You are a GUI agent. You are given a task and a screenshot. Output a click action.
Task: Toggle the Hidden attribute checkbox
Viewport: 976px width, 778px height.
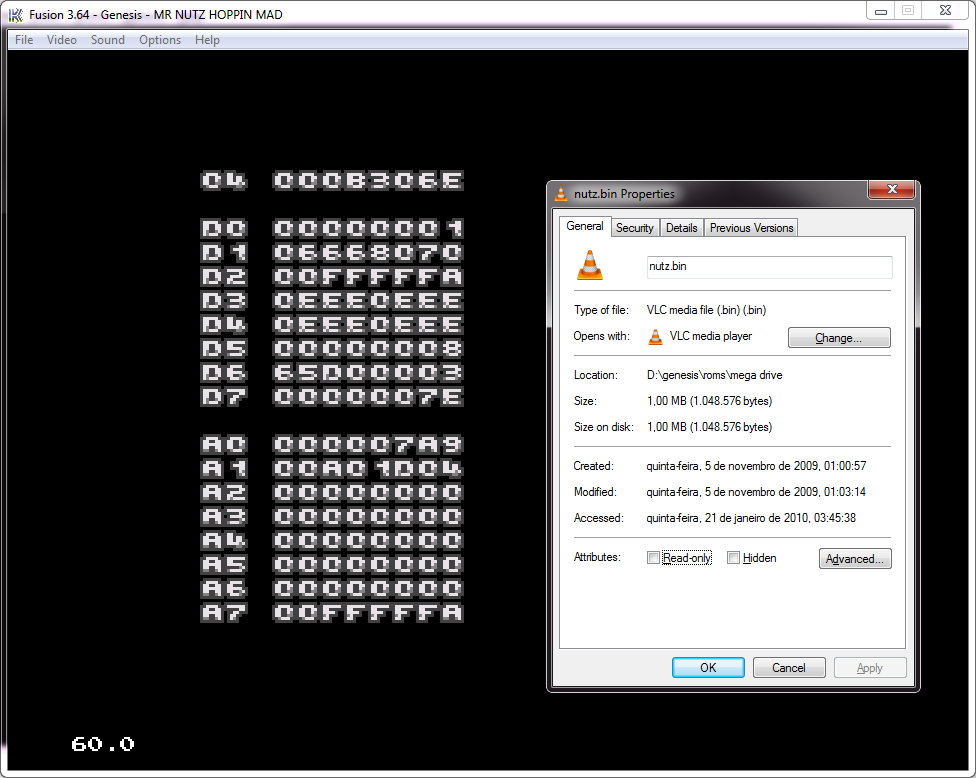tap(734, 558)
